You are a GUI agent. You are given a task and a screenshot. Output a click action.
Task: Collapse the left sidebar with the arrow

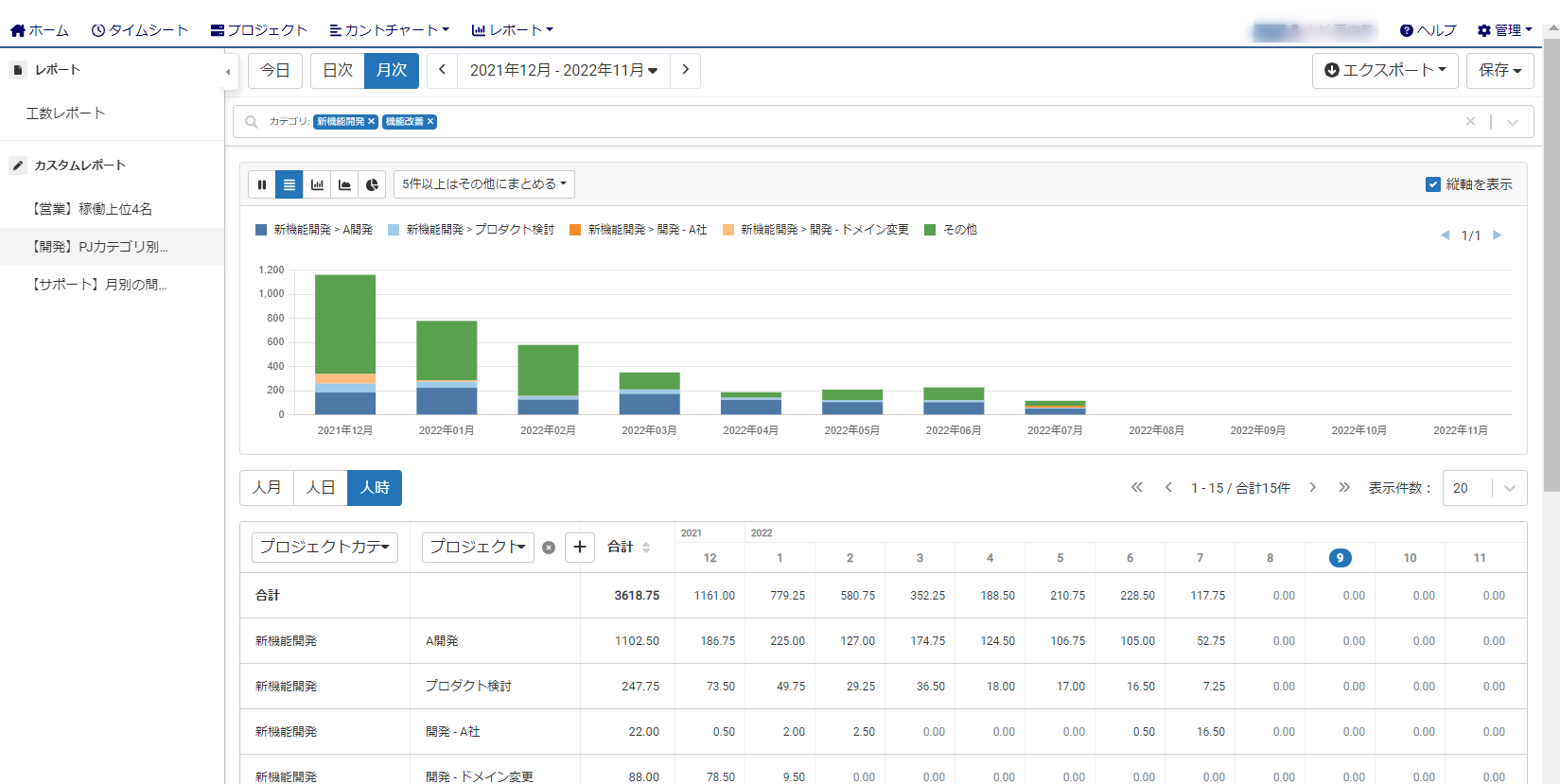click(x=228, y=71)
